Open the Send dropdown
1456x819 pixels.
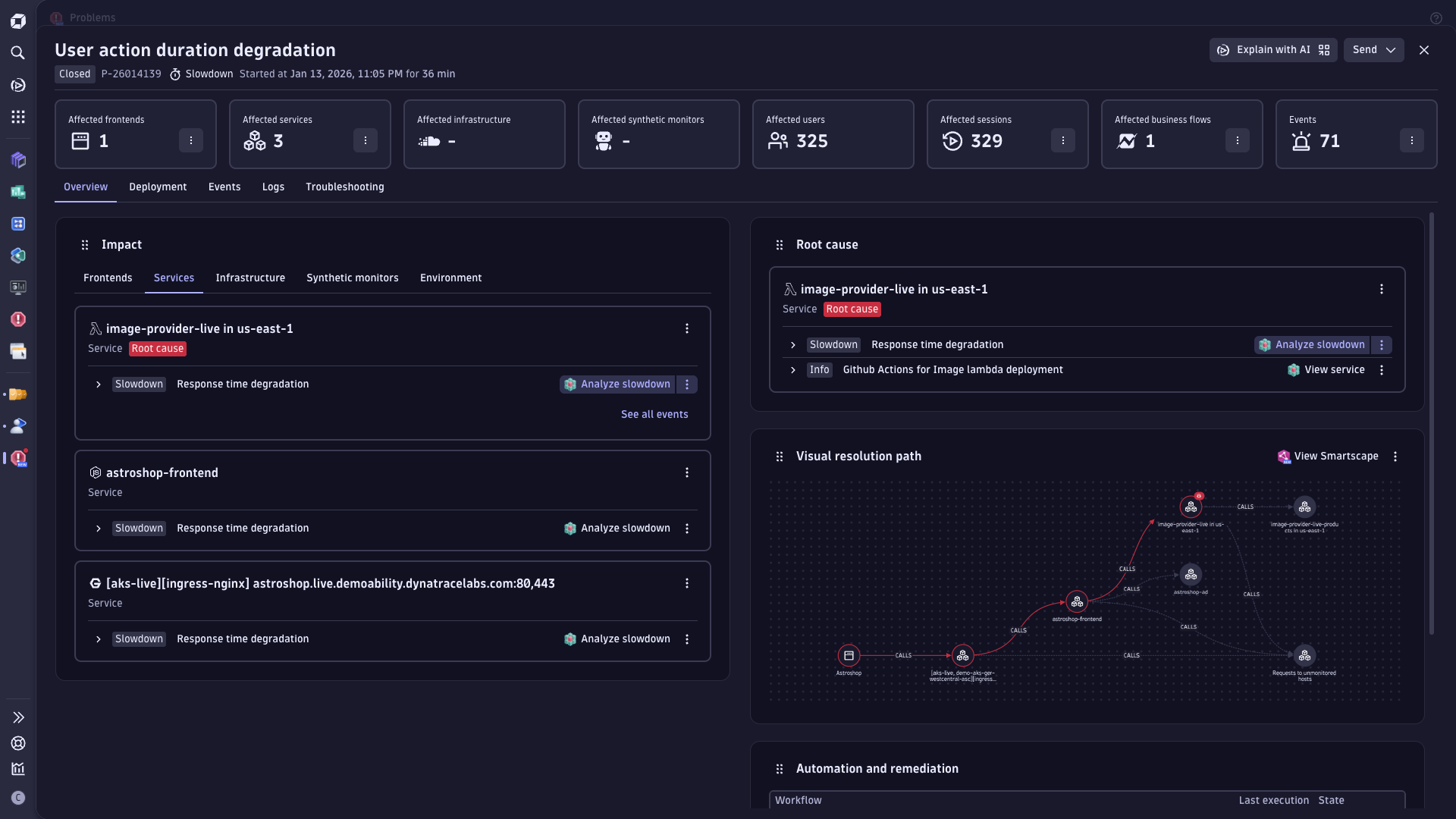1373,50
